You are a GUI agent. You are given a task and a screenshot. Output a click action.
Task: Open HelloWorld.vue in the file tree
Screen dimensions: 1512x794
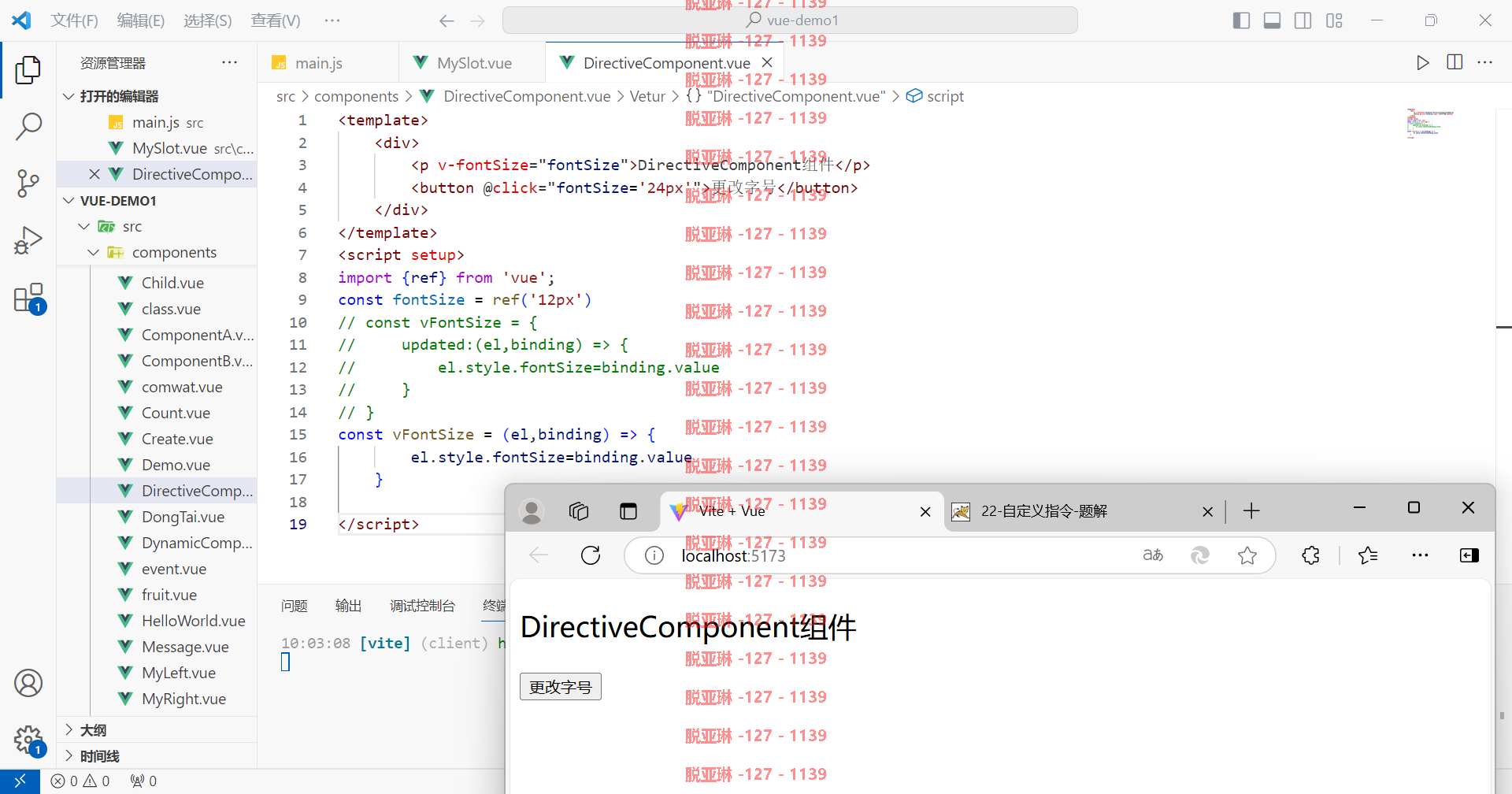click(x=193, y=621)
